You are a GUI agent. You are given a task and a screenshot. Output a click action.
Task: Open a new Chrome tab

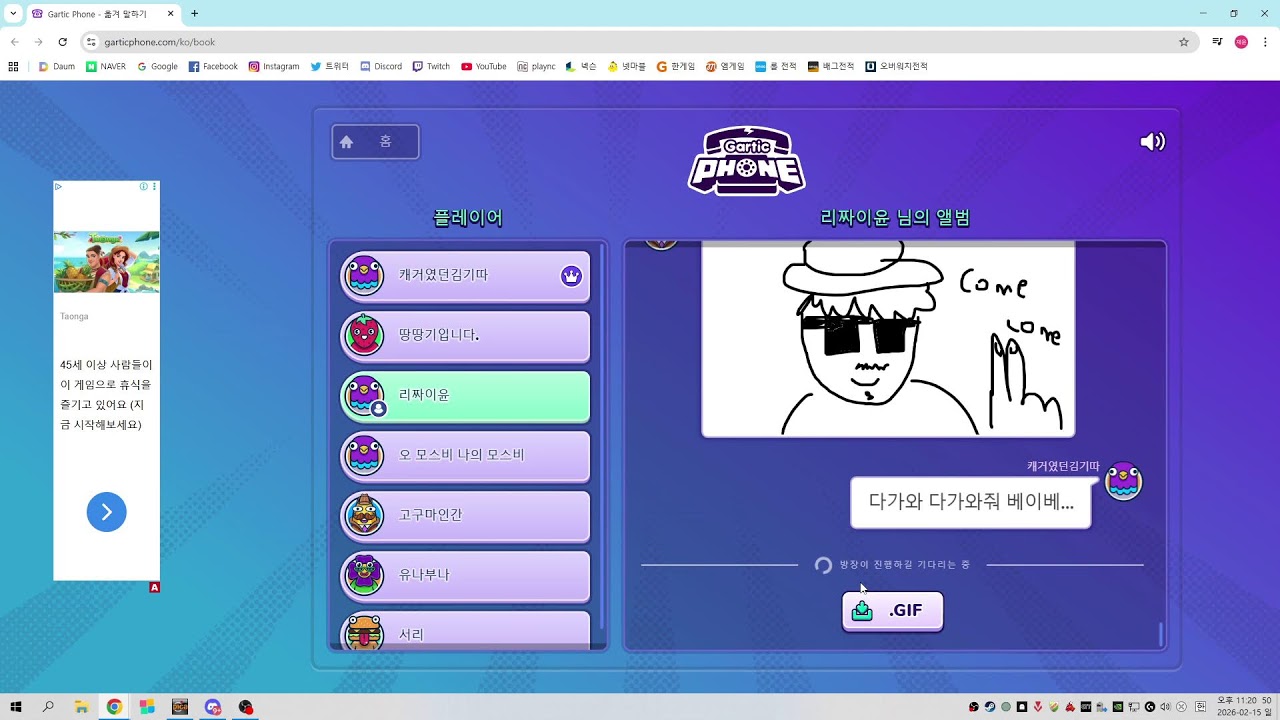coord(194,14)
